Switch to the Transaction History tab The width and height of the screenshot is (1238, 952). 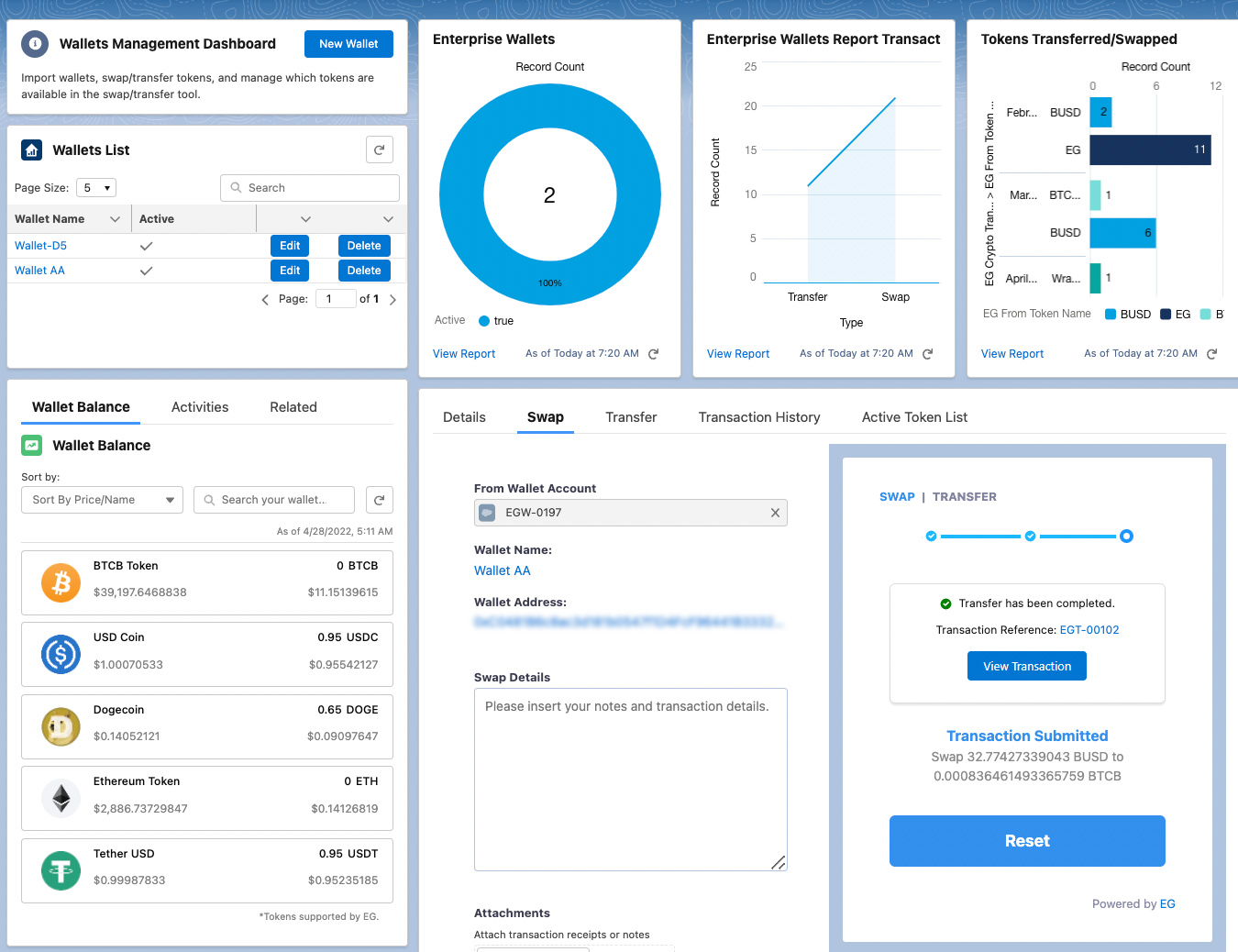[x=759, y=417]
